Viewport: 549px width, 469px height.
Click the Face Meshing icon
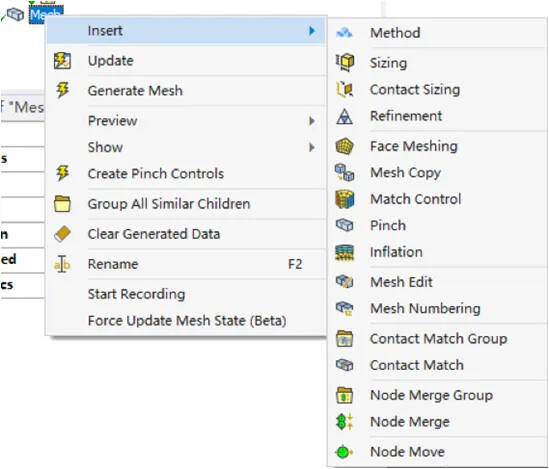(x=345, y=146)
